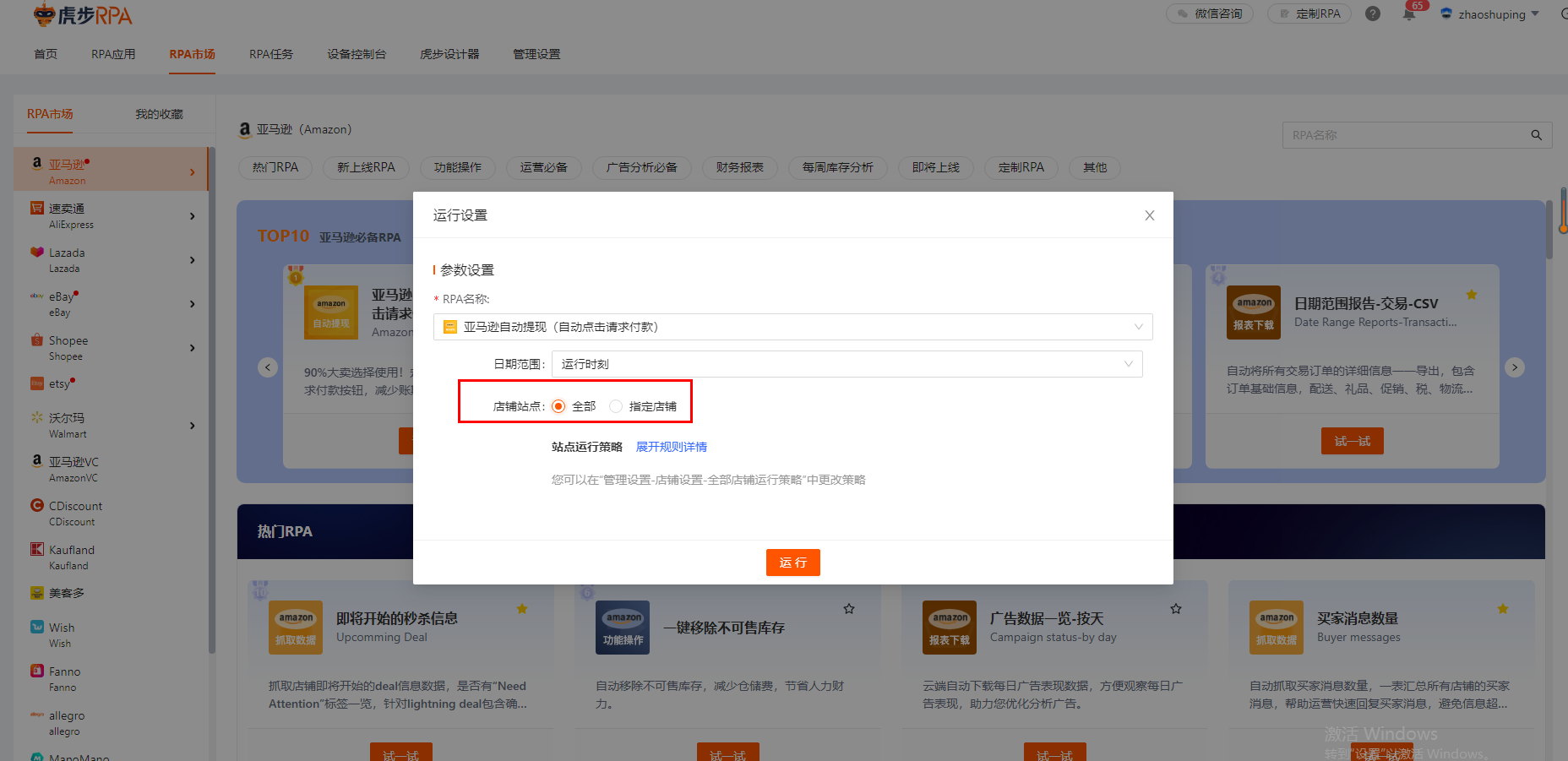Open RPA任务 in top navigation
The image size is (1568, 761).
tap(271, 54)
